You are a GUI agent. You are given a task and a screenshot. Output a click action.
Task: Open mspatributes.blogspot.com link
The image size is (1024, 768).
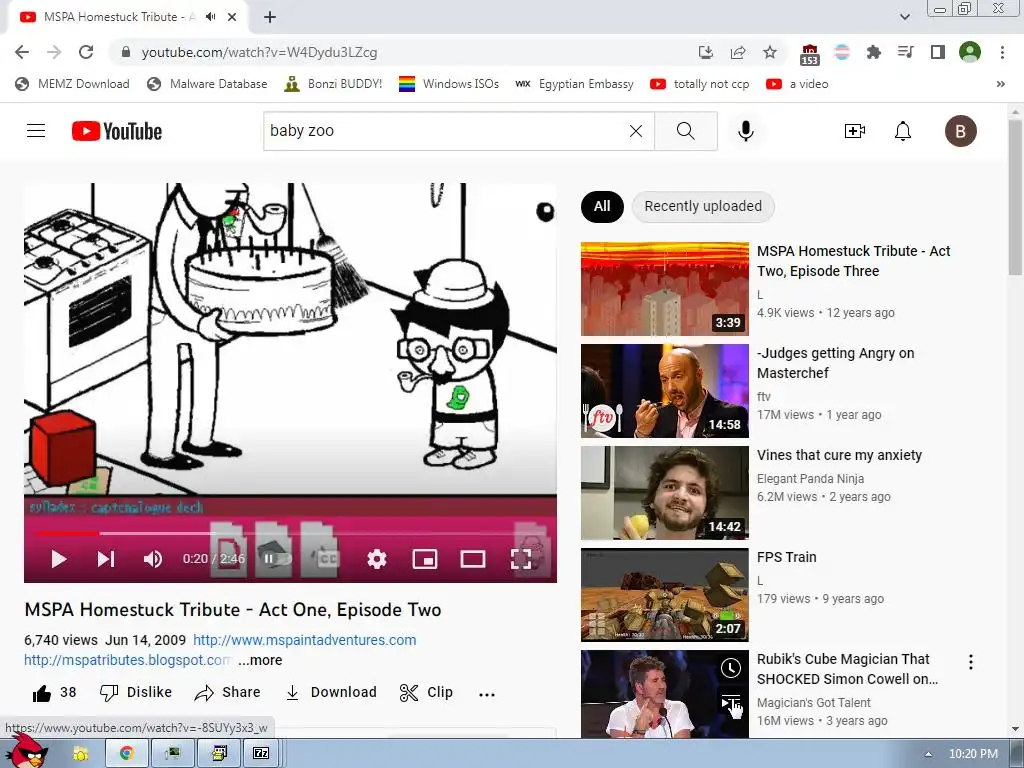coord(128,660)
